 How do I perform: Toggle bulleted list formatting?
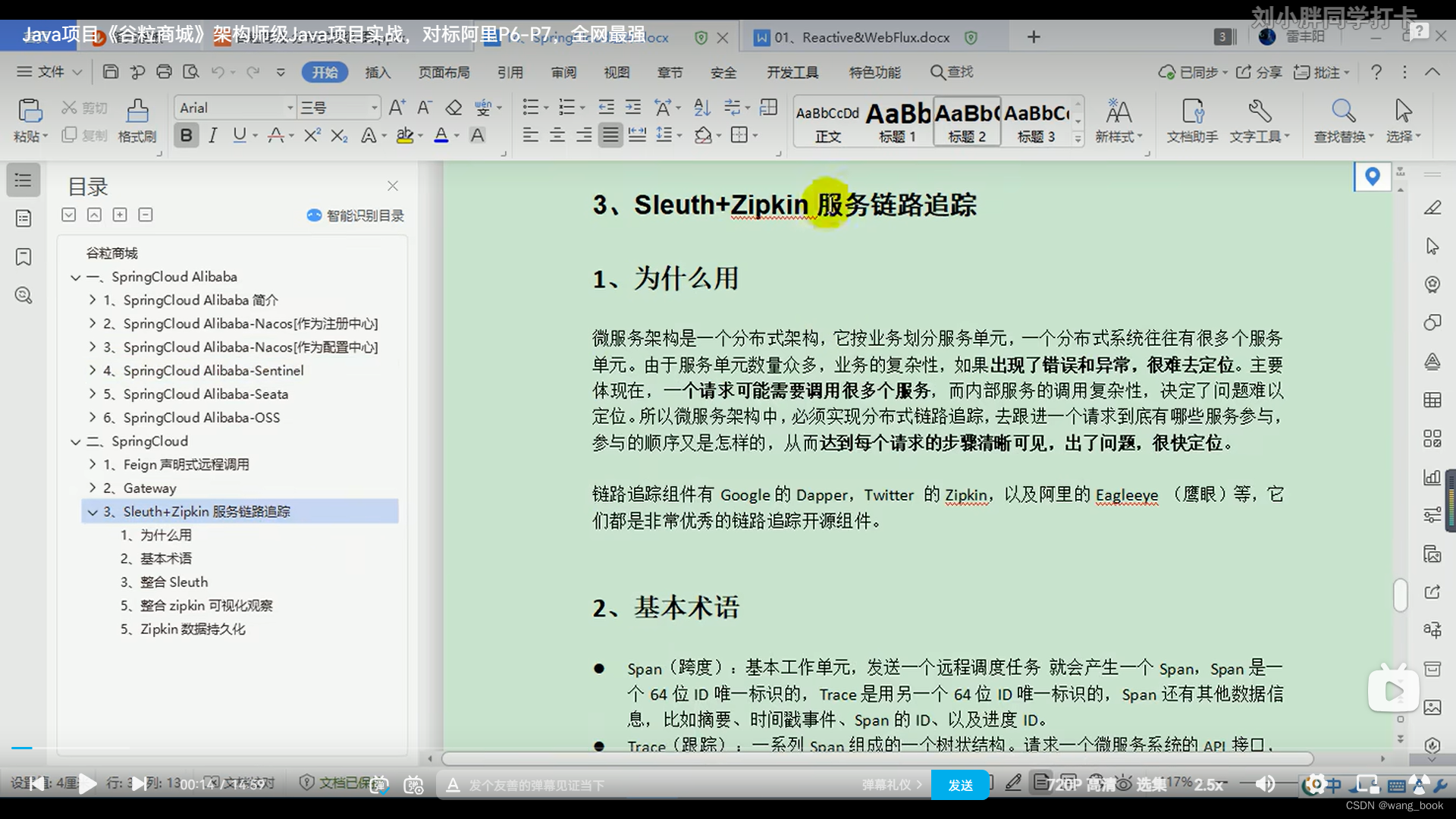tap(531, 107)
